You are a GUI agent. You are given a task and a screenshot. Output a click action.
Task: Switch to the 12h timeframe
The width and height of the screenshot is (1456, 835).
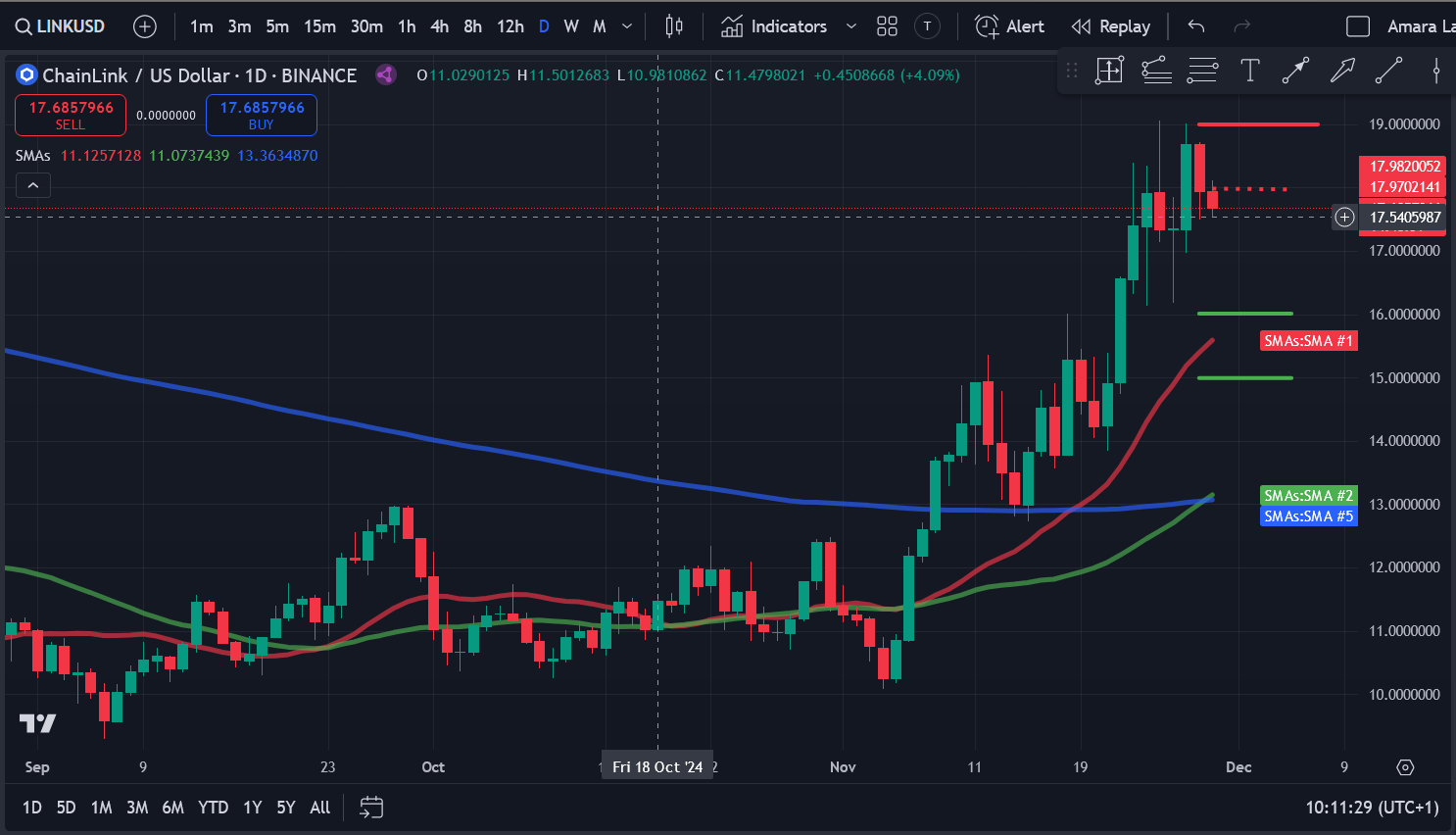pyautogui.click(x=510, y=26)
